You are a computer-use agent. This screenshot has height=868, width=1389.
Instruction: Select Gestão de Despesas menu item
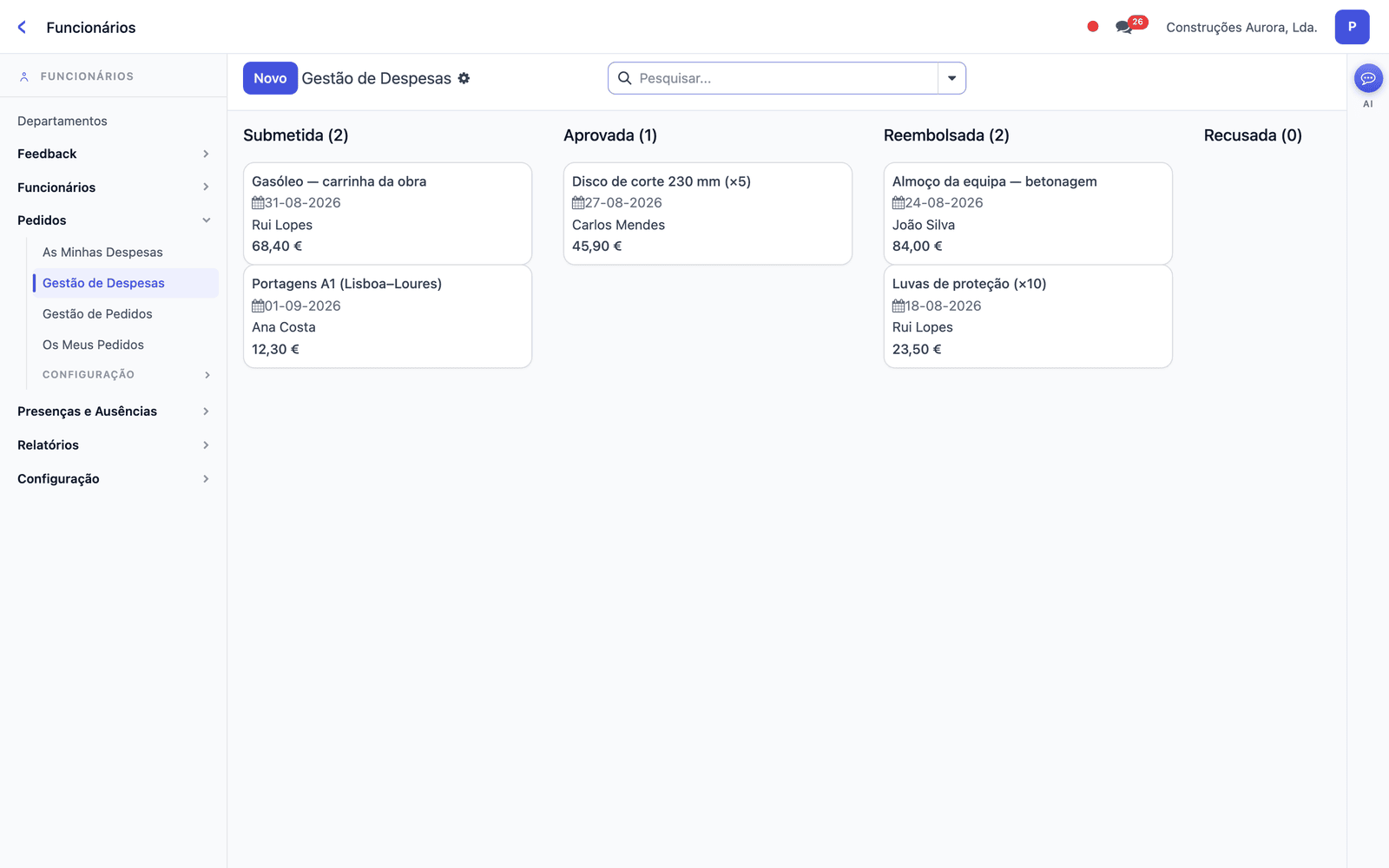[126, 283]
